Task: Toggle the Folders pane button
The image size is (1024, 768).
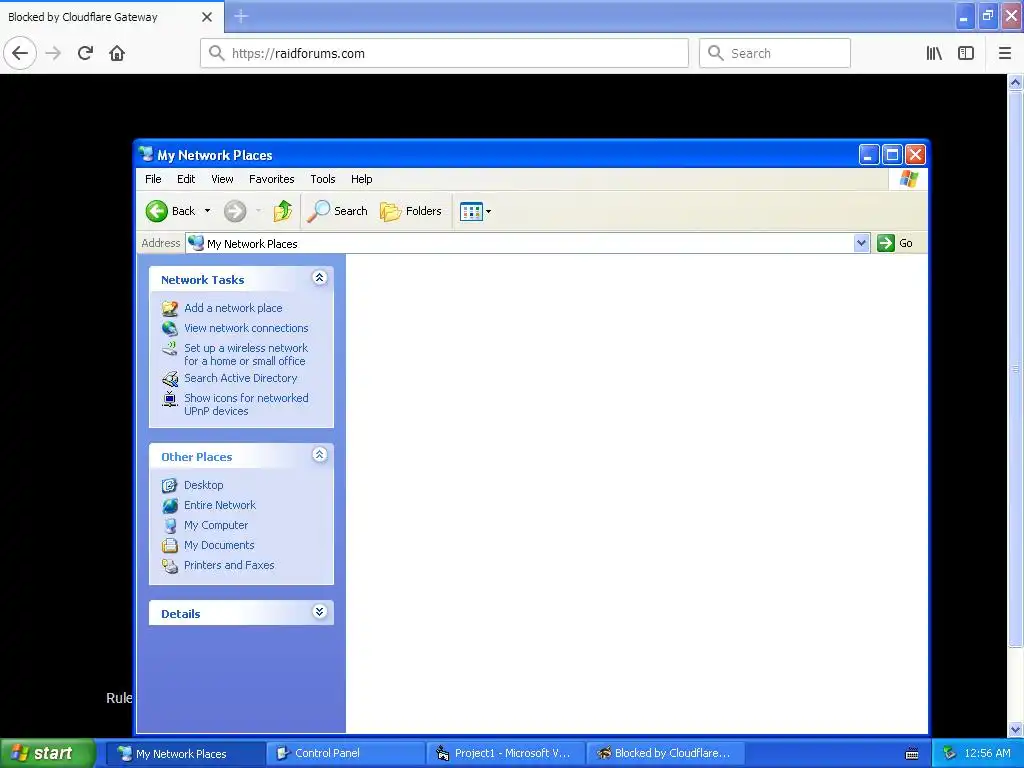Action: coord(411,211)
